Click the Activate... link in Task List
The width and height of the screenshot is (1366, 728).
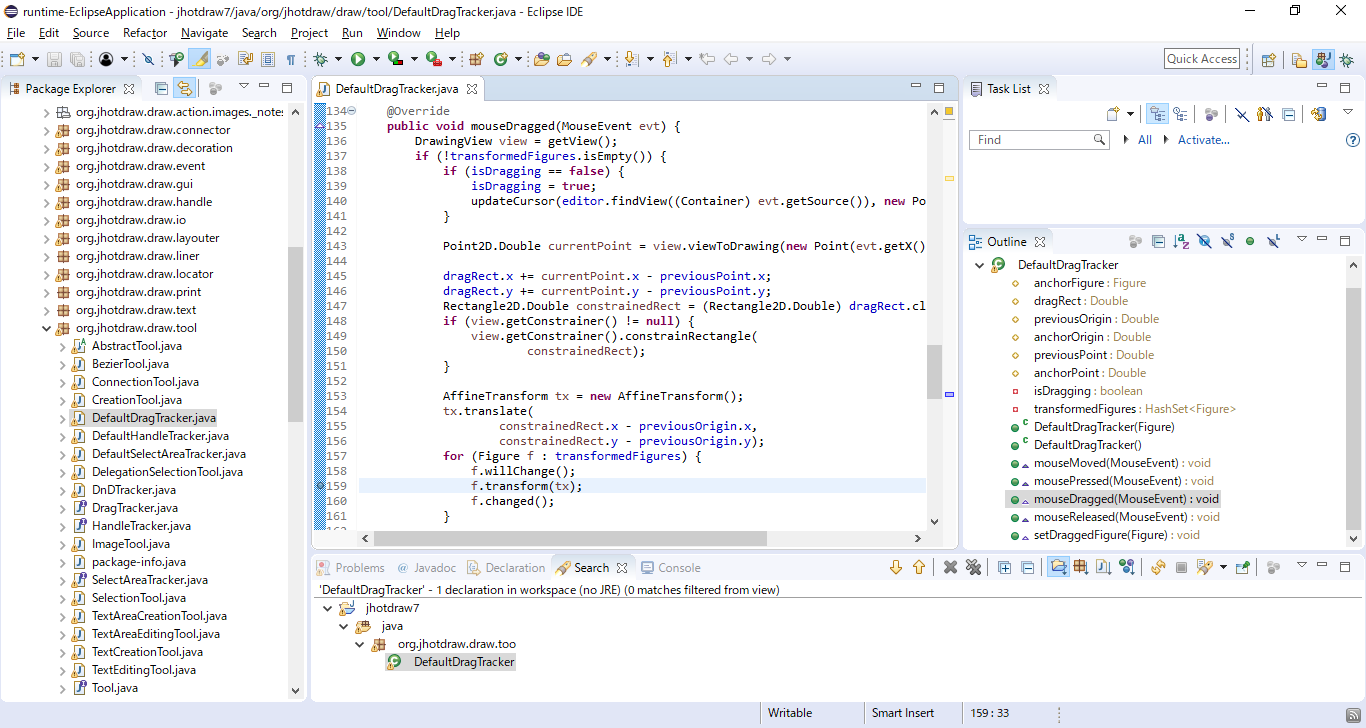1203,140
